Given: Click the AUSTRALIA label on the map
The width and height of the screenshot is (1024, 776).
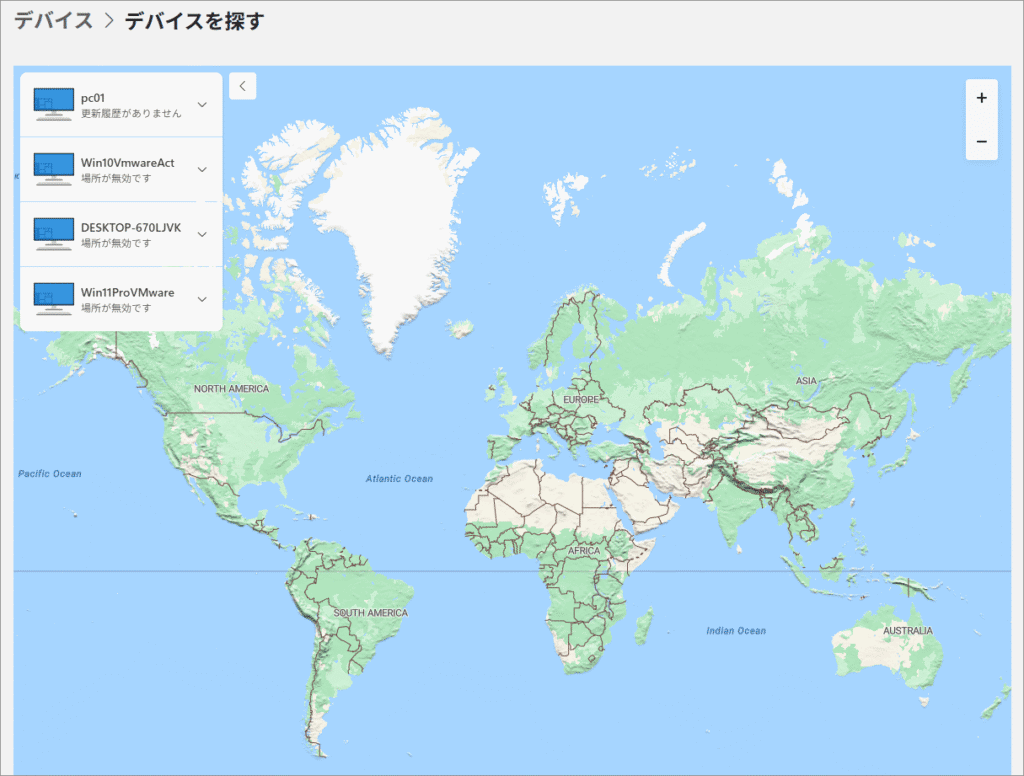Looking at the screenshot, I should (907, 631).
